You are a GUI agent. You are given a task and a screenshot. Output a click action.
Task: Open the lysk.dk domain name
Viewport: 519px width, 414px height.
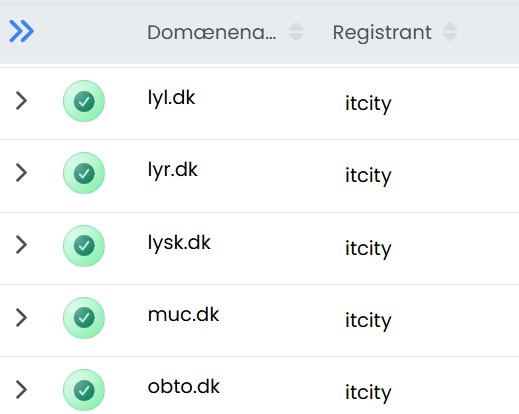coord(179,243)
